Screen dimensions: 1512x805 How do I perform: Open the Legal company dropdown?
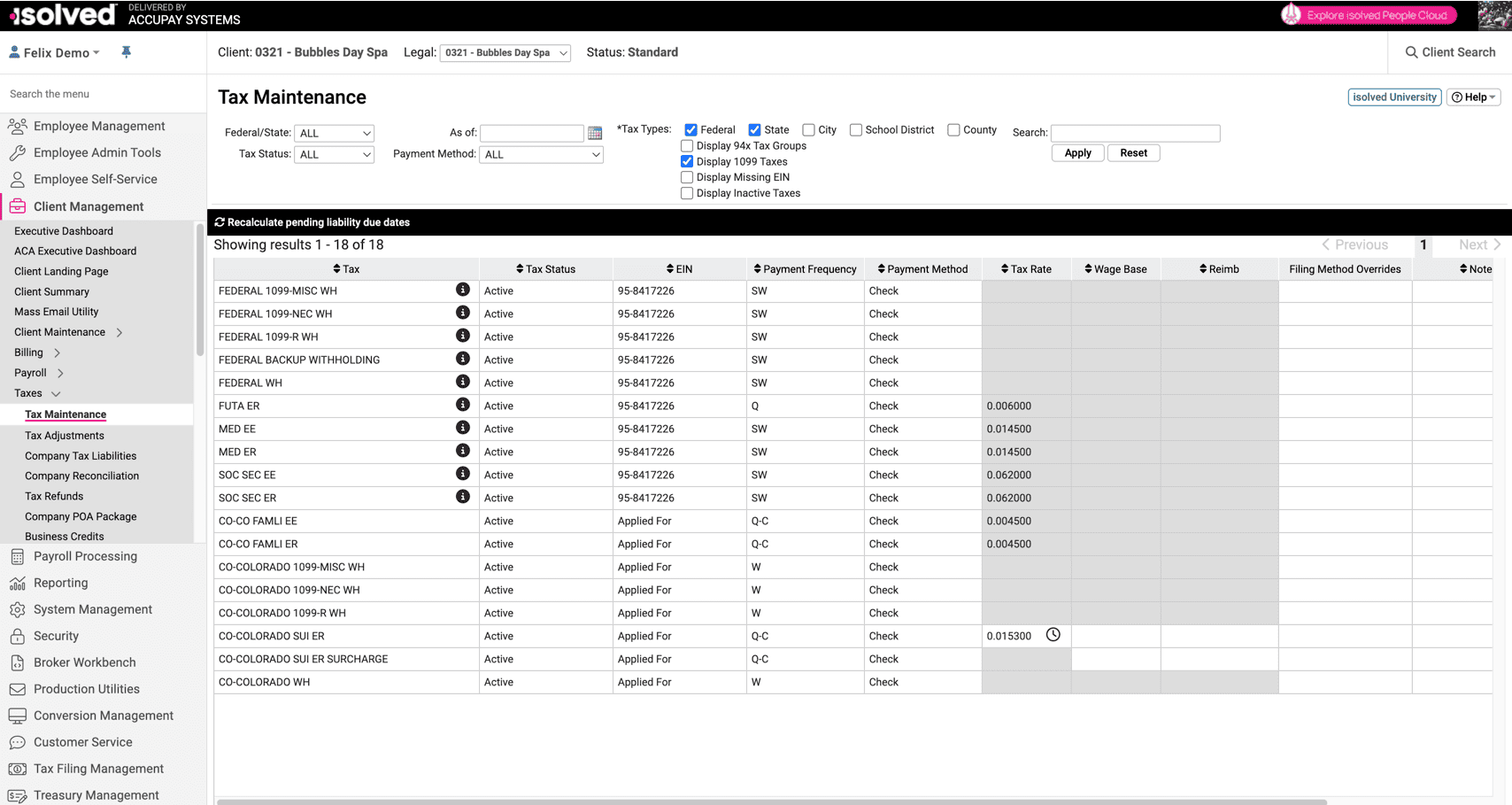click(x=505, y=52)
